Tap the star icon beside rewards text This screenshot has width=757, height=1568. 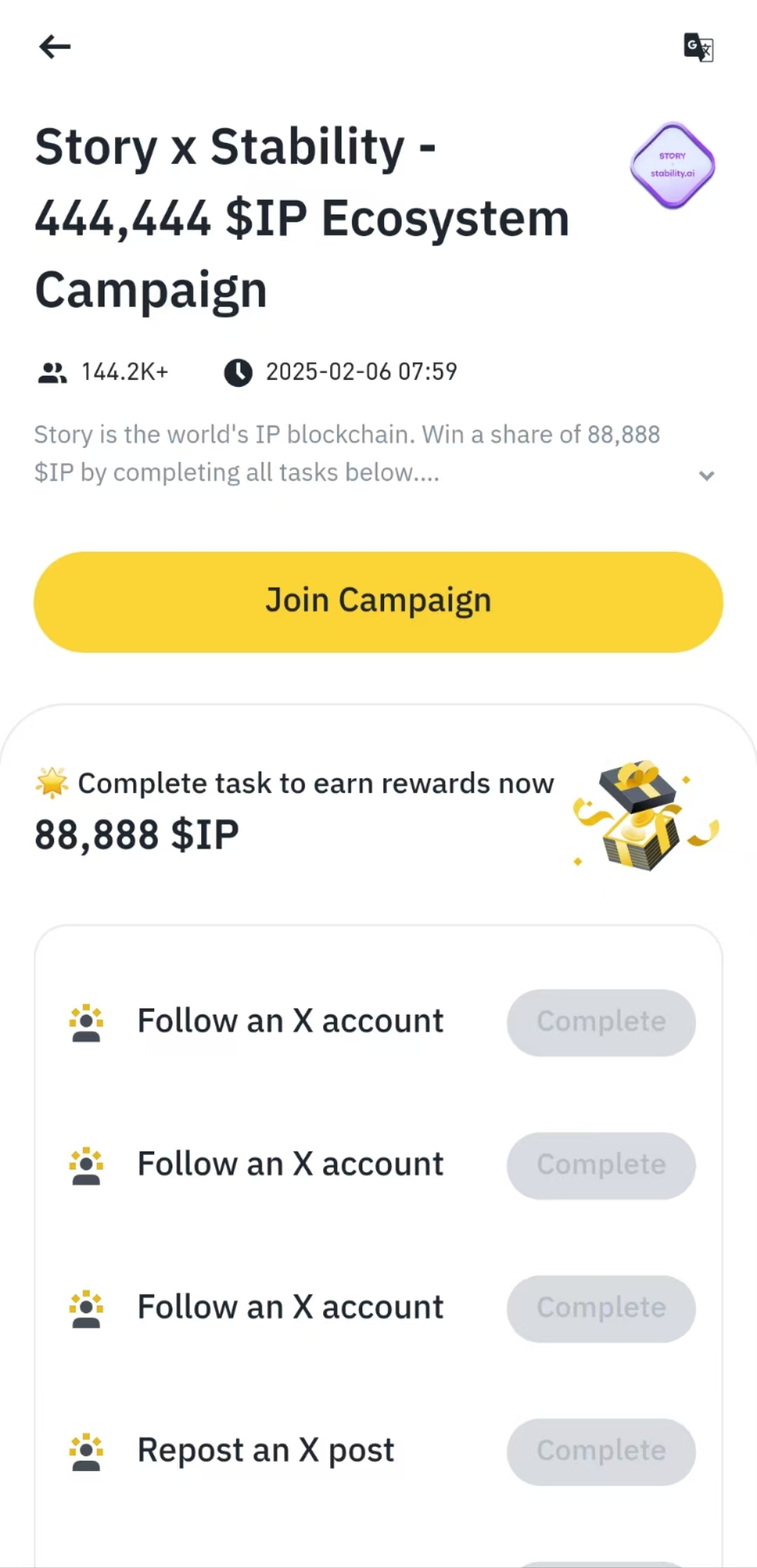click(x=52, y=783)
